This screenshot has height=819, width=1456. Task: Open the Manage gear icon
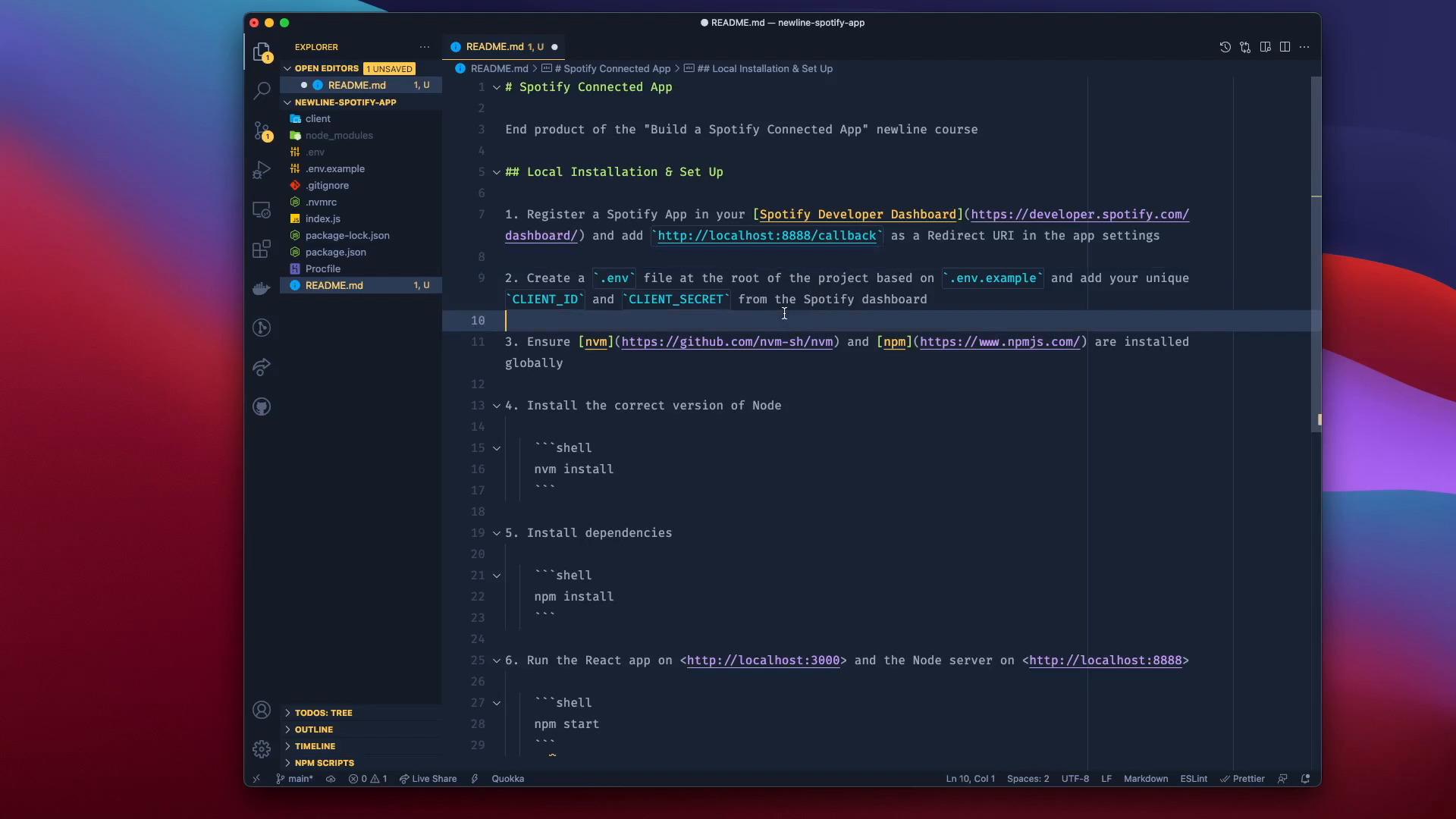(x=262, y=749)
